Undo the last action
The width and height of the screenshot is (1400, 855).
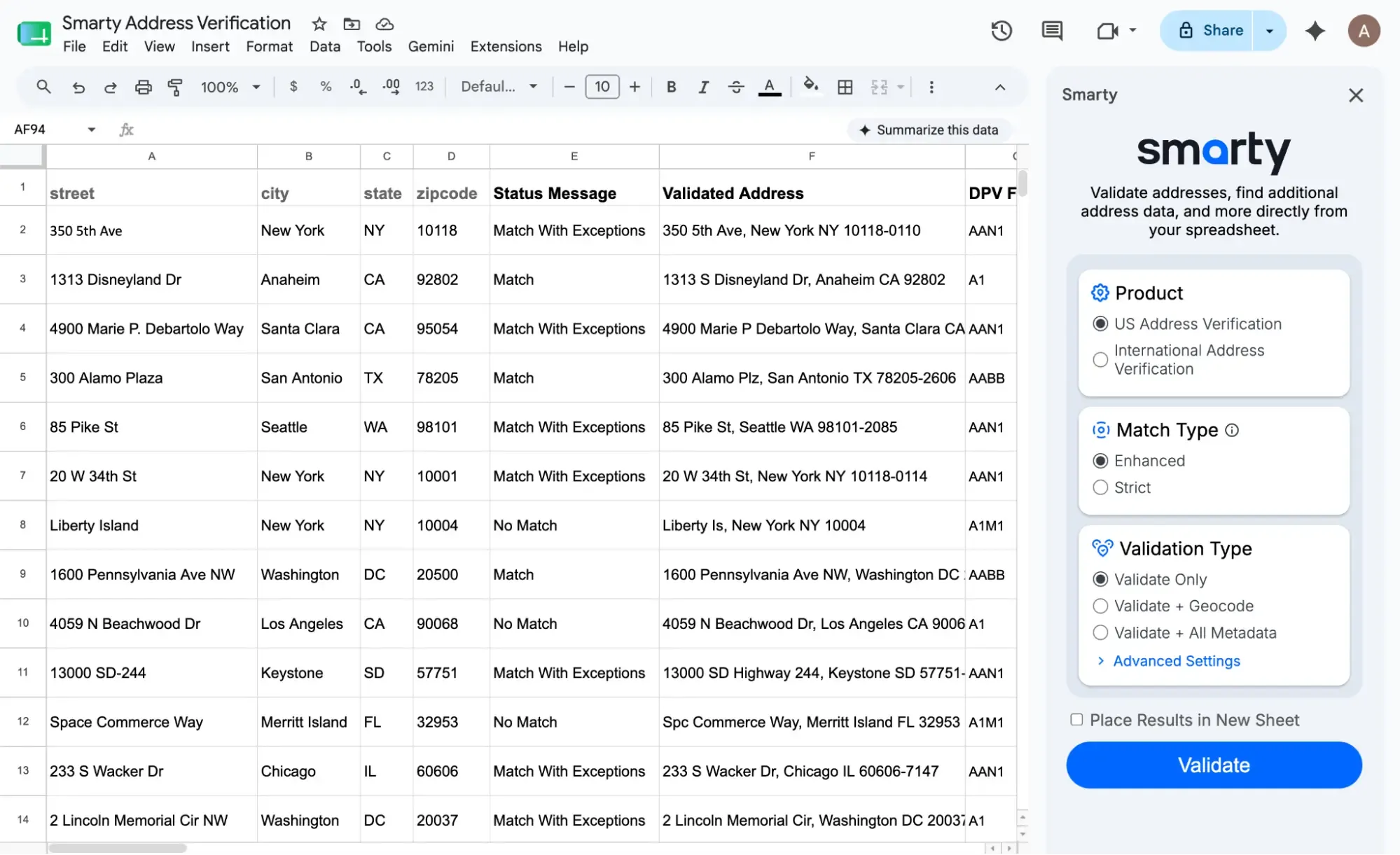(x=78, y=87)
